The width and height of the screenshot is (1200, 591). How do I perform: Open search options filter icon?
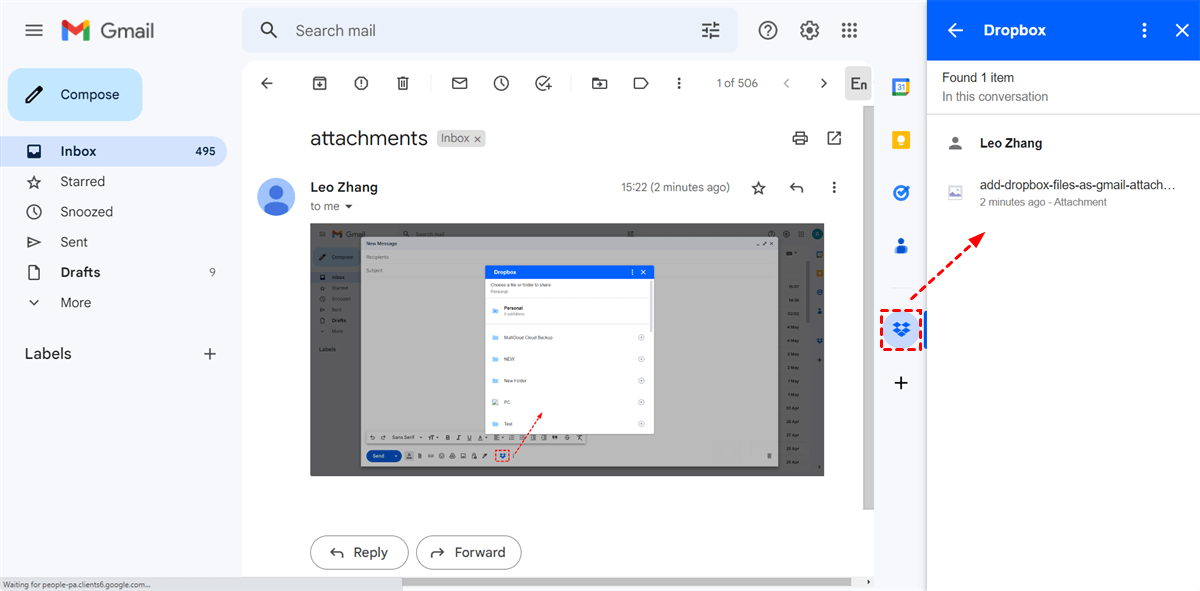(x=711, y=30)
